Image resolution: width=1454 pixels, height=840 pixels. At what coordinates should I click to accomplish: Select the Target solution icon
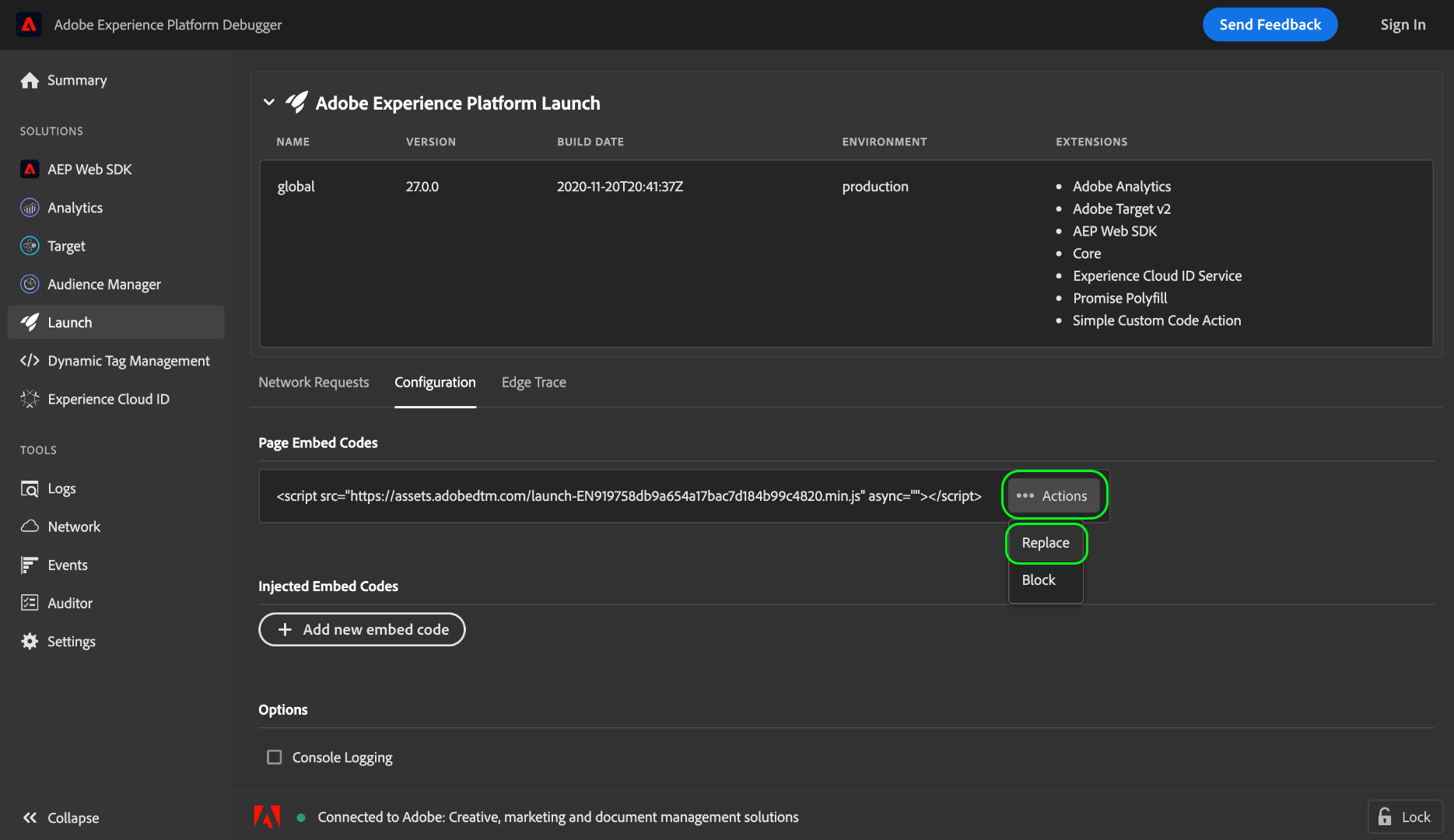[30, 246]
